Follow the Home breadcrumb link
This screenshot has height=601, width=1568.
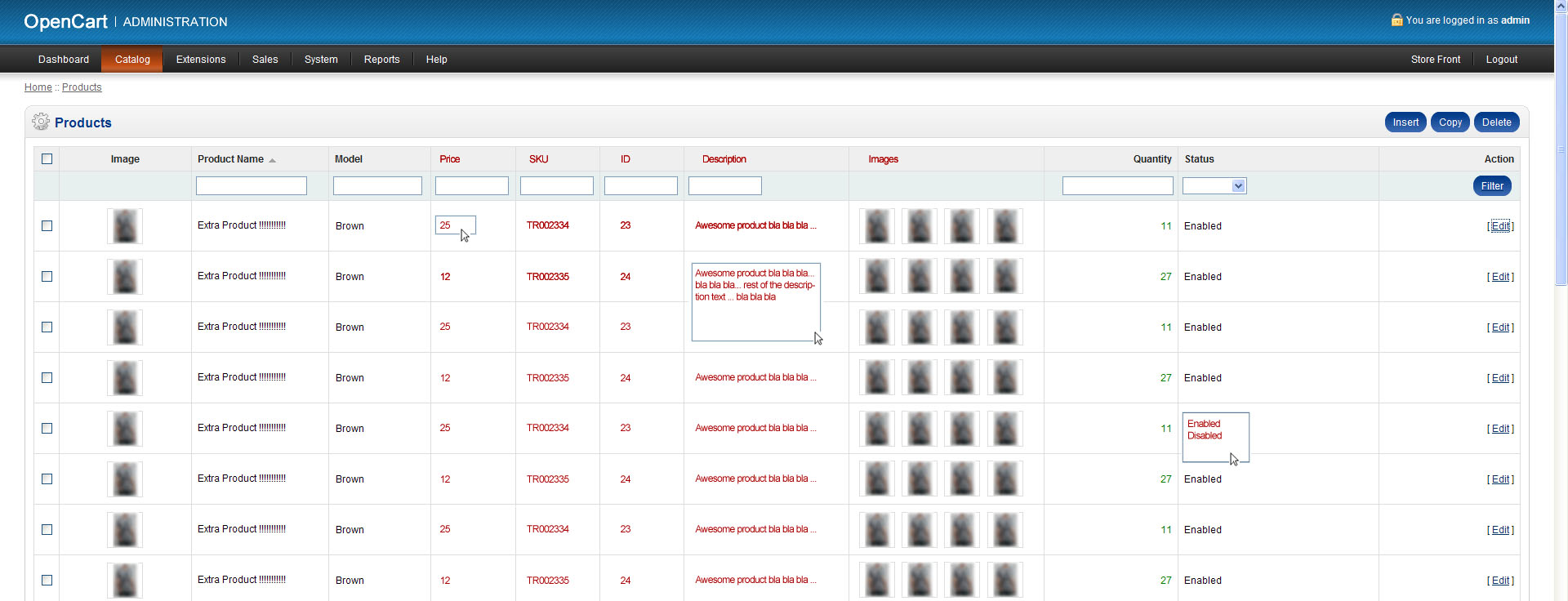point(38,87)
